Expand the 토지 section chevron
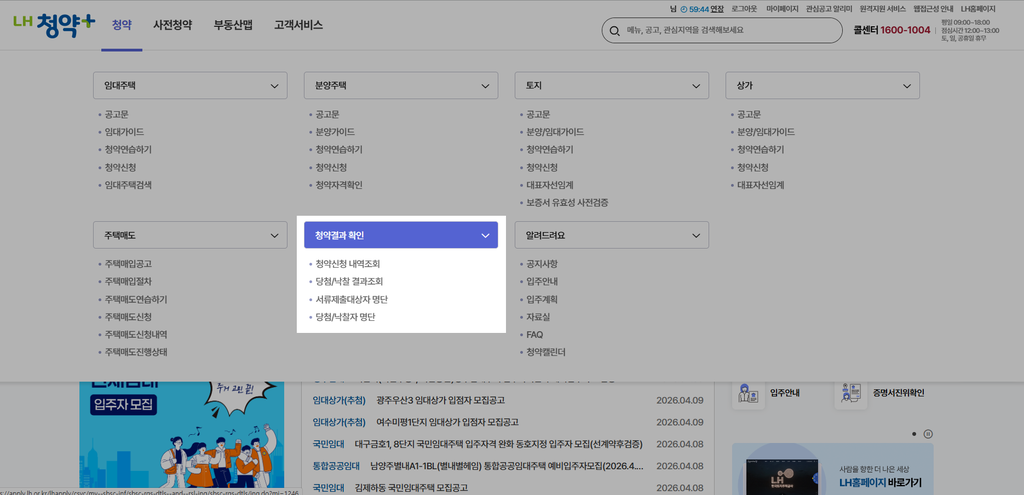The height and width of the screenshot is (495, 1024). [x=696, y=86]
